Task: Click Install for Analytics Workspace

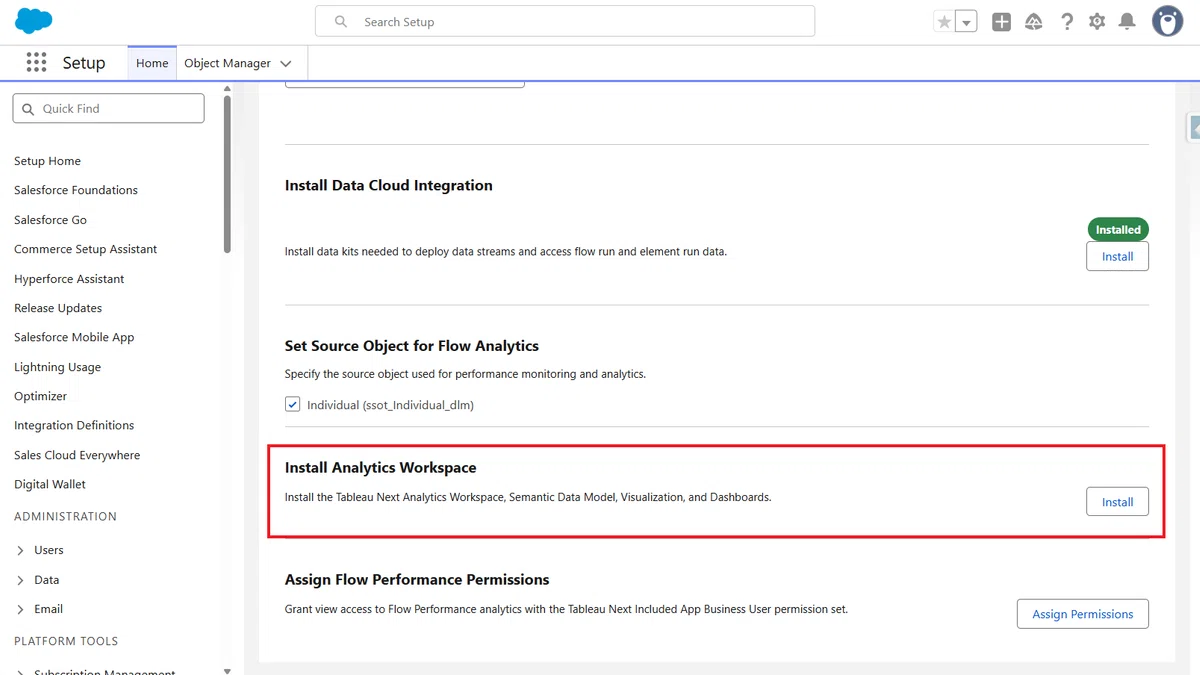Action: point(1117,502)
